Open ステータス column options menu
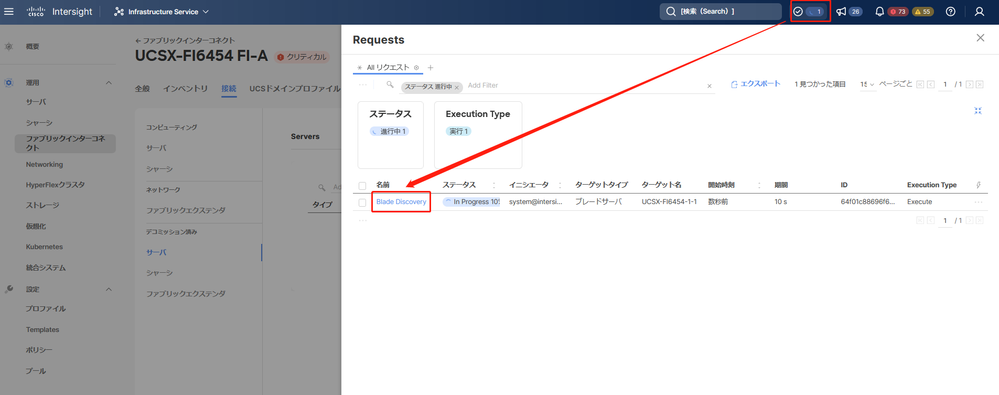Screen dimensions: 999x395 pyautogui.click(x=494, y=185)
